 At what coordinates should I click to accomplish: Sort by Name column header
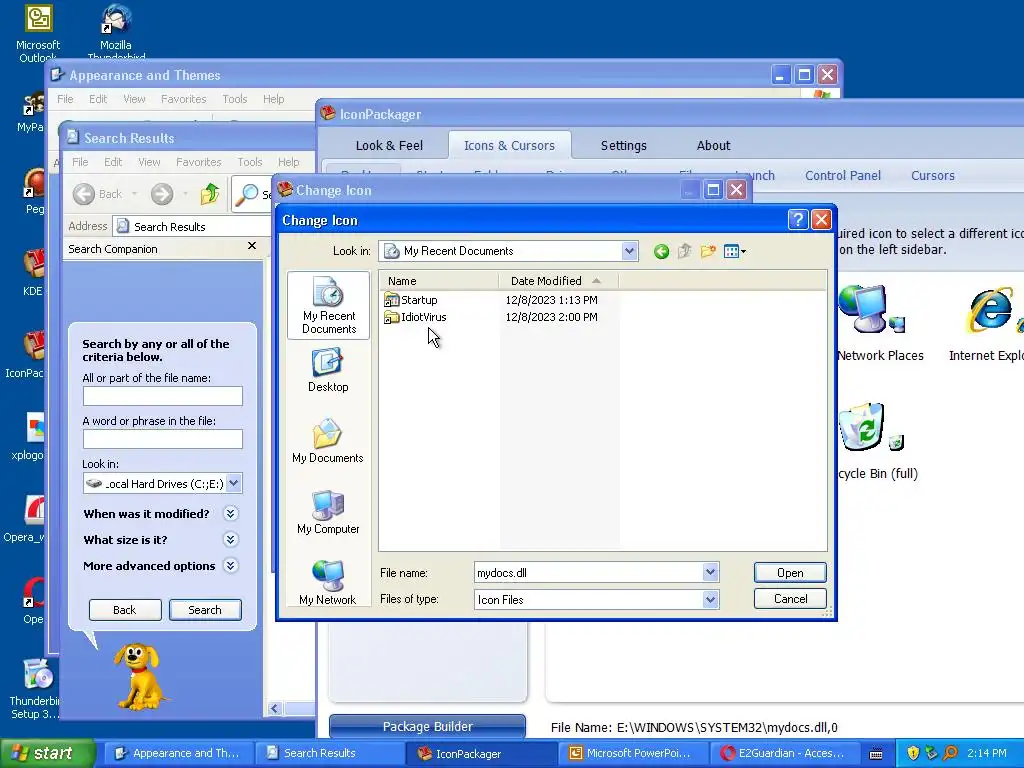point(439,281)
